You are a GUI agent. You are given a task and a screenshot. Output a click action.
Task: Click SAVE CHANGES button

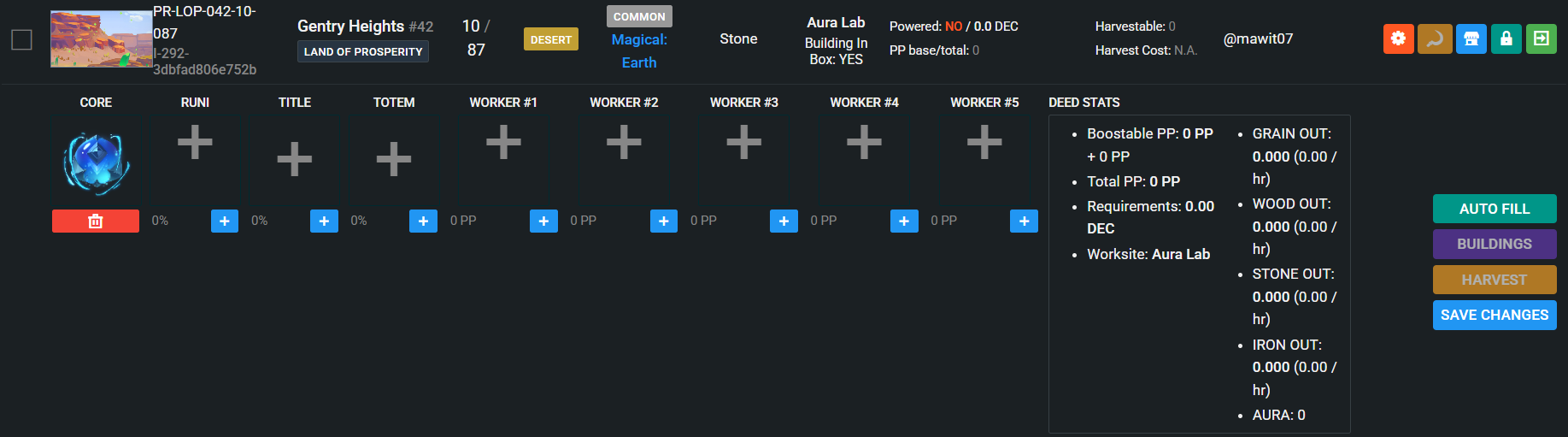(1495, 315)
